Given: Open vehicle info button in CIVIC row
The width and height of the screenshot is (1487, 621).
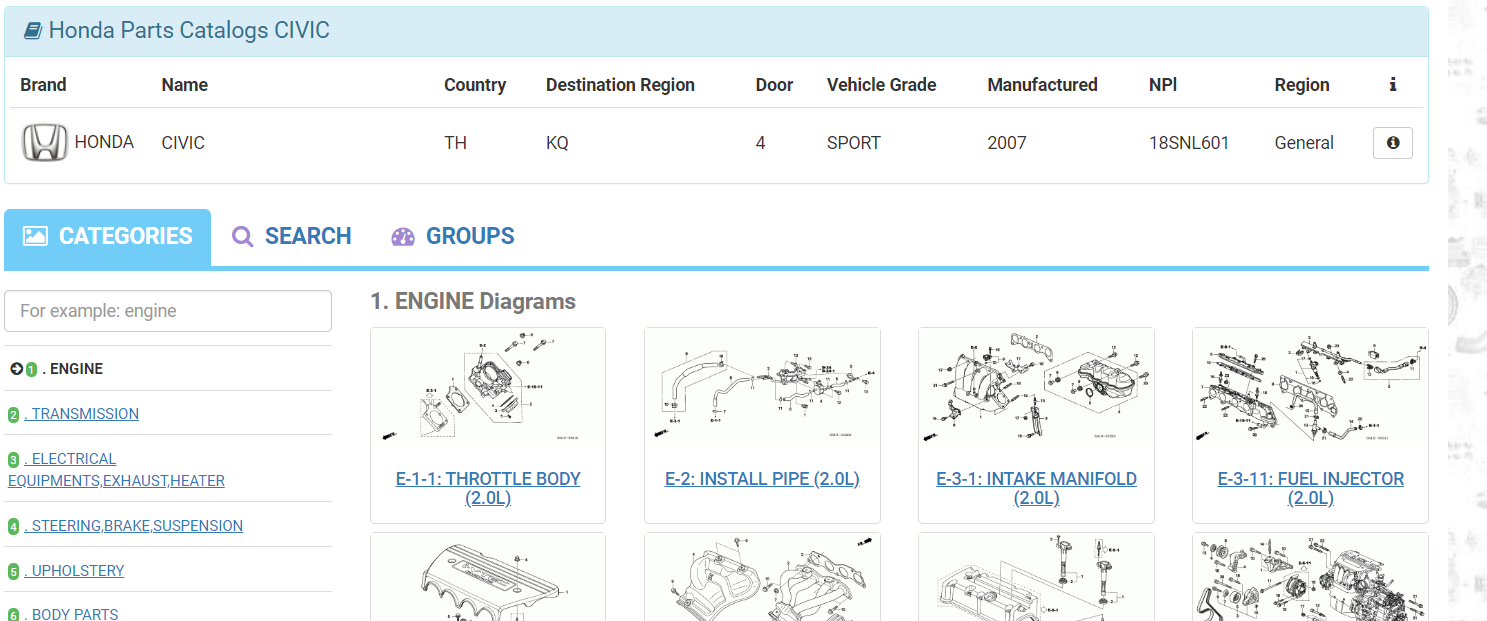Looking at the screenshot, I should coord(1392,143).
